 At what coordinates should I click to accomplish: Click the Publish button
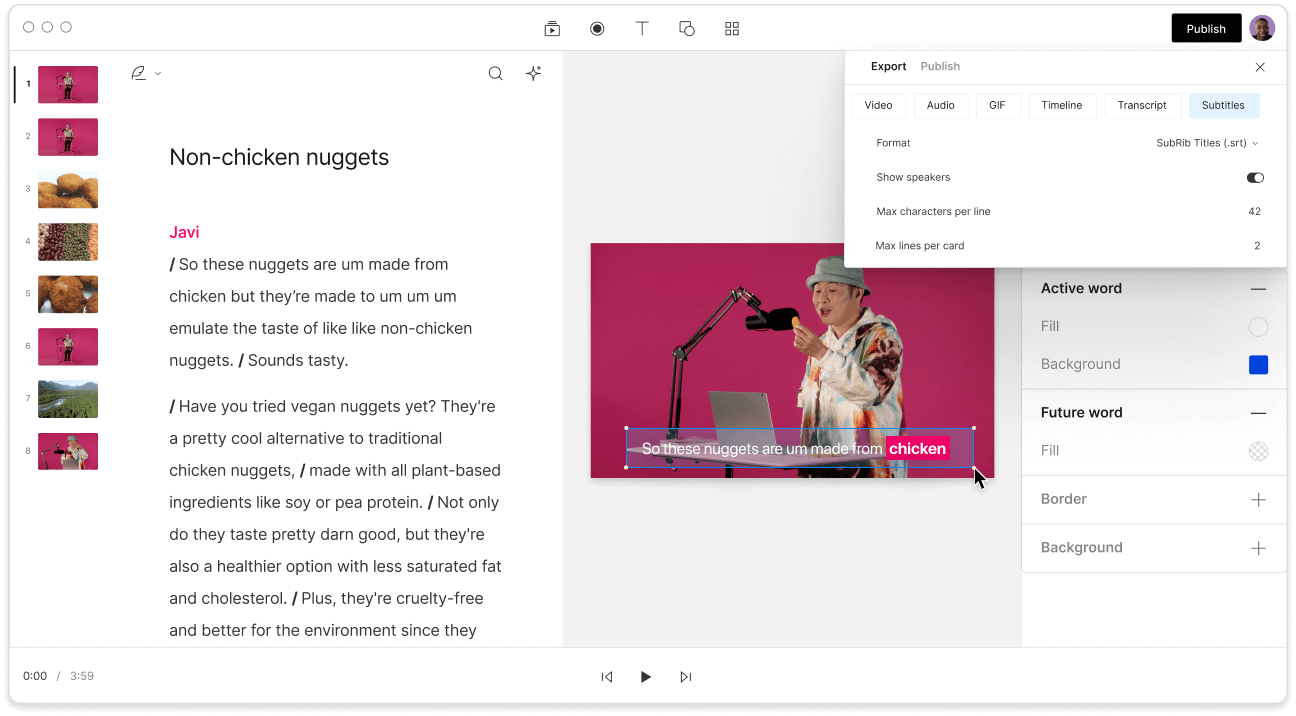(x=1206, y=28)
